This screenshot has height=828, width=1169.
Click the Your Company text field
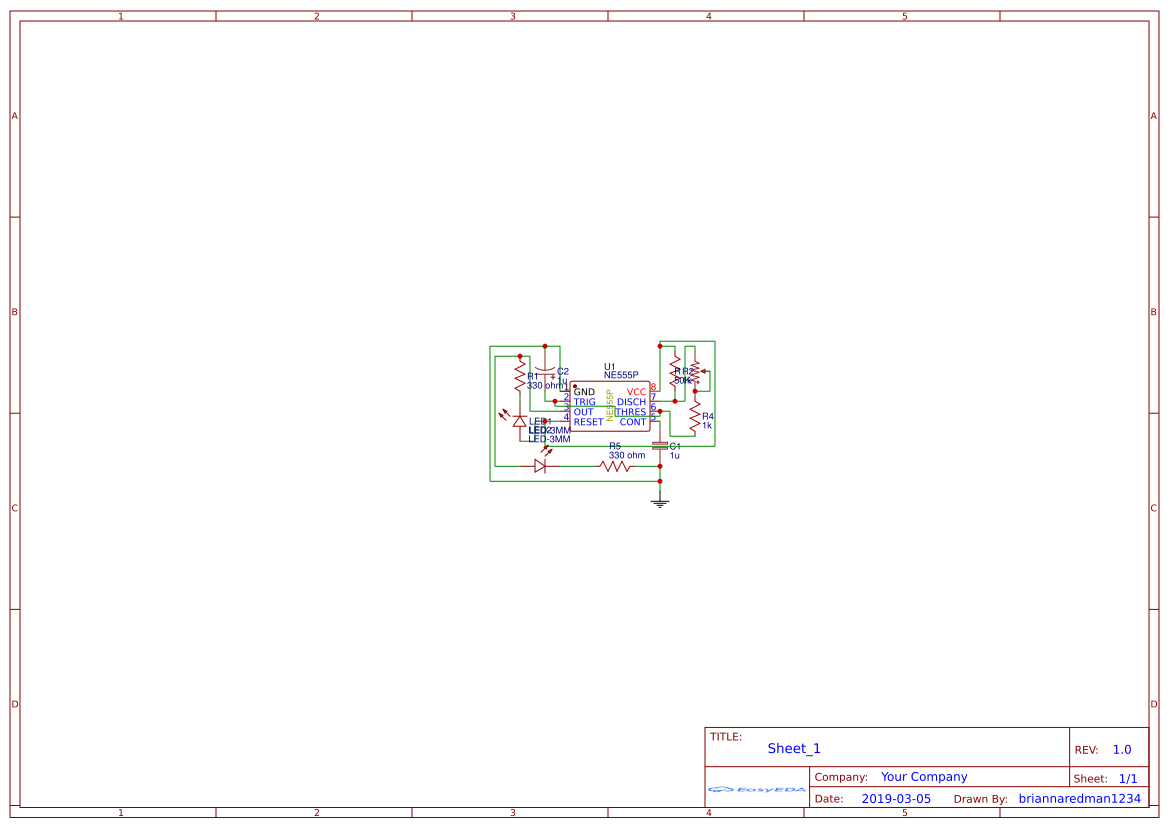(x=923, y=777)
